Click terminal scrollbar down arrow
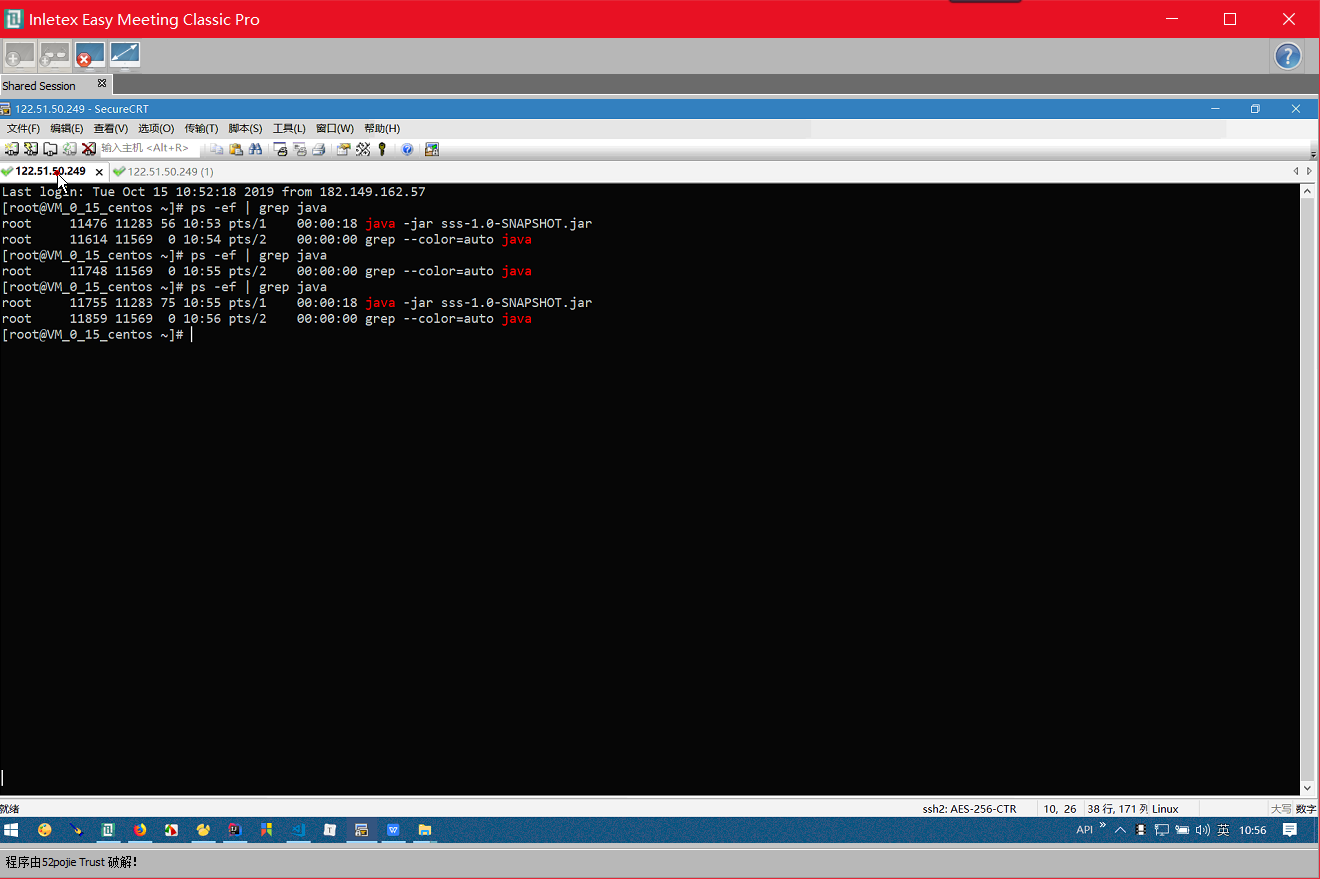The image size is (1320, 879). click(x=1309, y=788)
